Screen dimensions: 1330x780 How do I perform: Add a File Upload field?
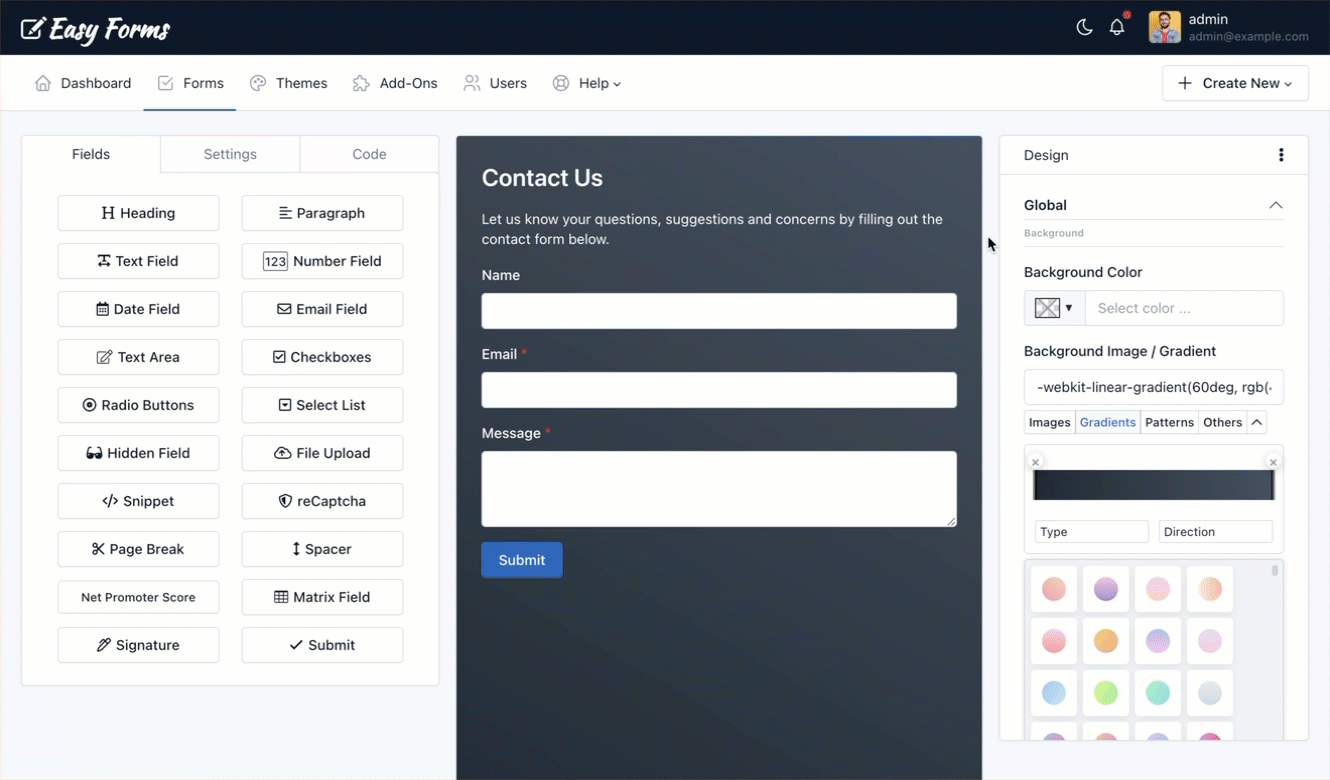321,453
